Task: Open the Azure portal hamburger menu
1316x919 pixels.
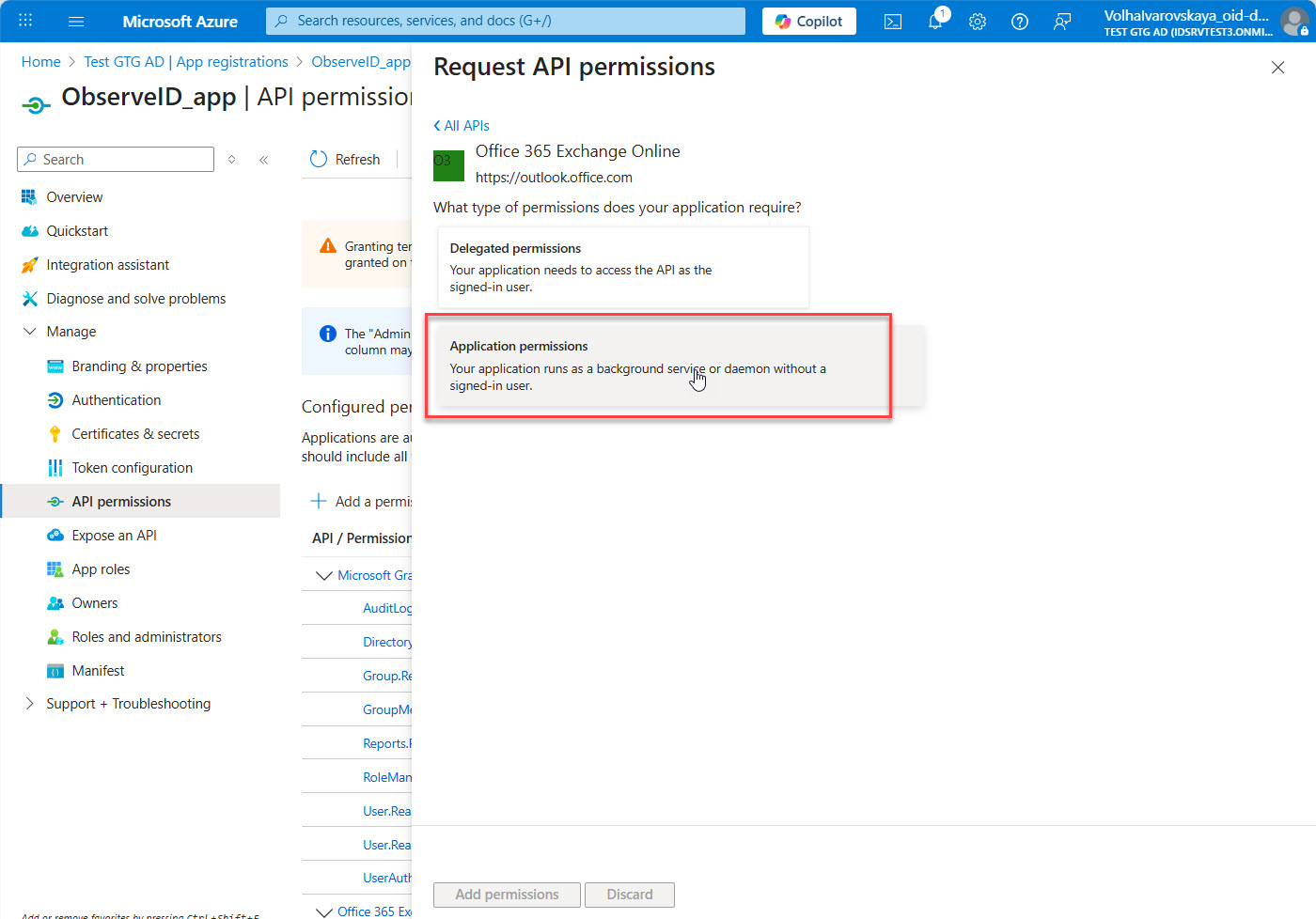Action: (x=76, y=21)
